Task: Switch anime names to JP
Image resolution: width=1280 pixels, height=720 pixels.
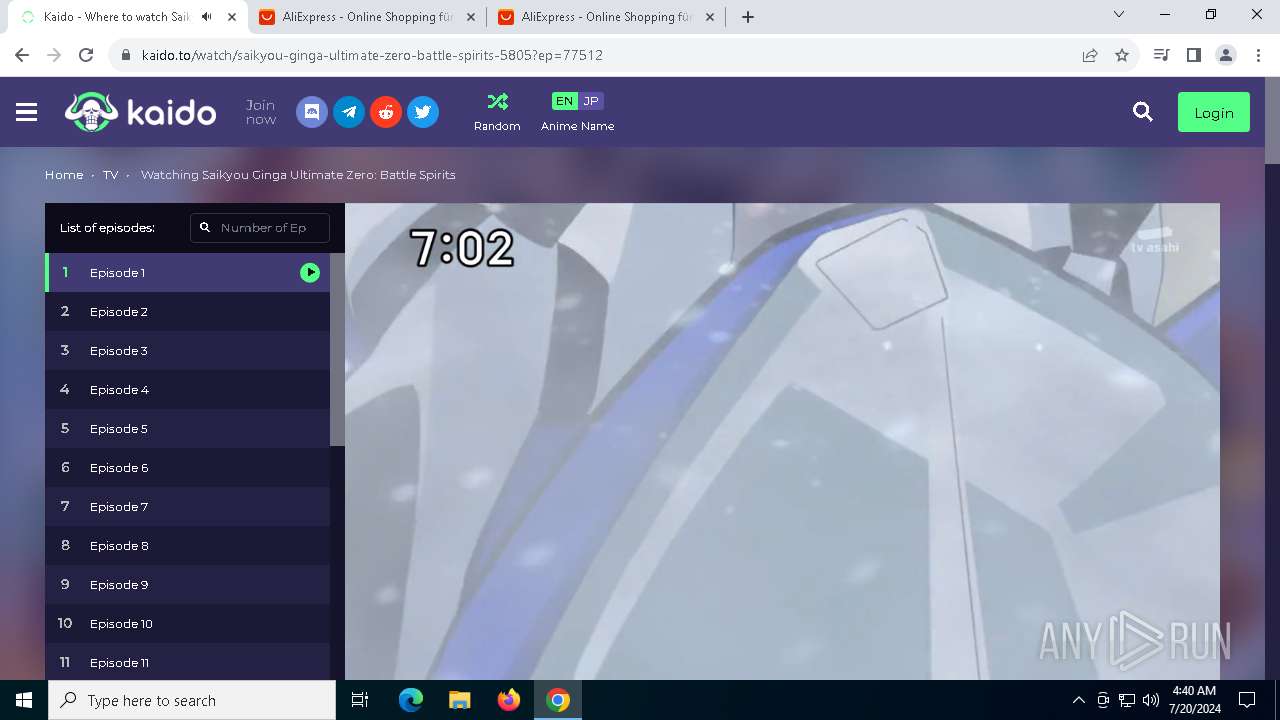Action: pos(591,101)
